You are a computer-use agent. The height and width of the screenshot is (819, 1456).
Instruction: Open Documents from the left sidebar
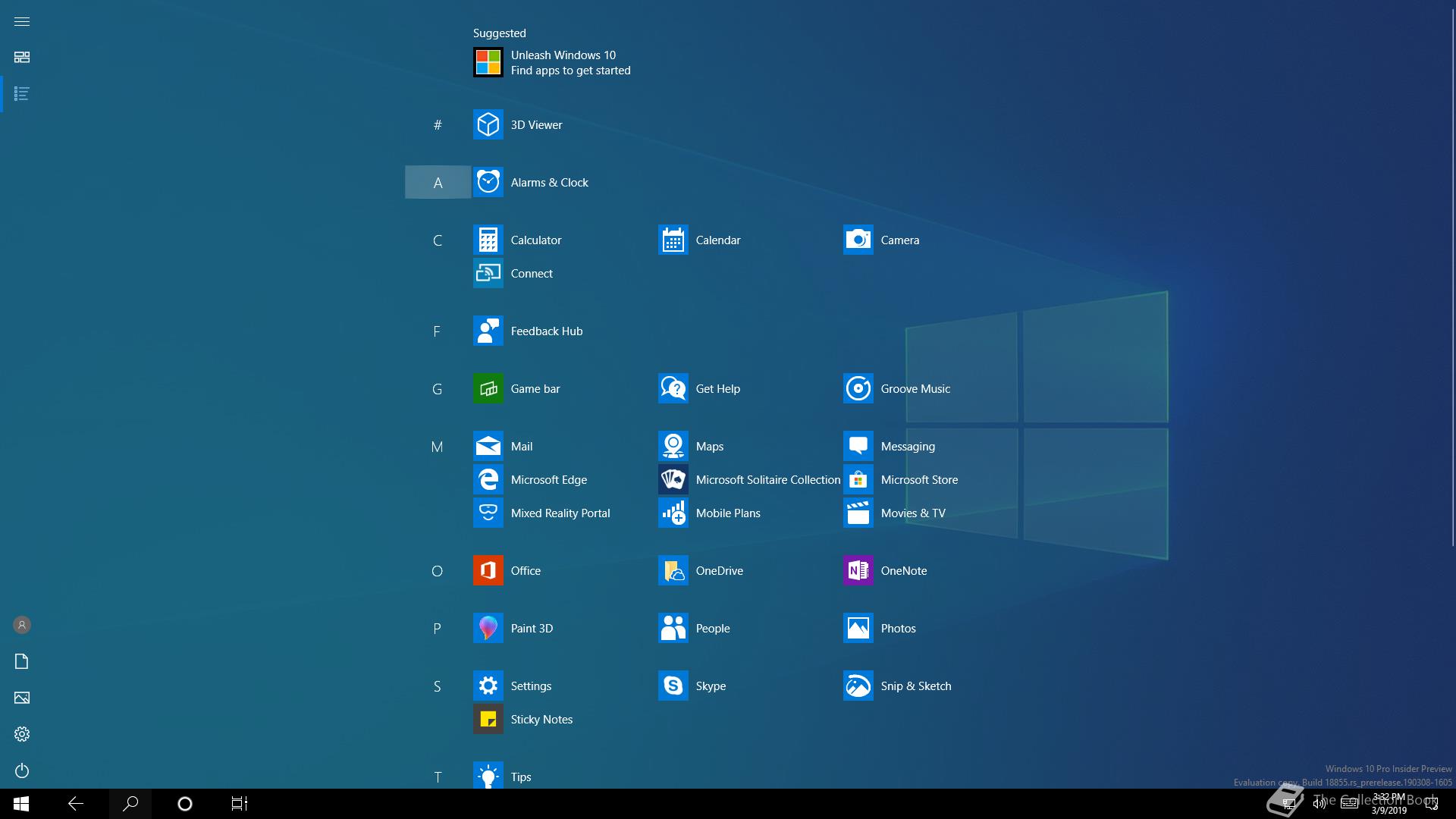[22, 661]
